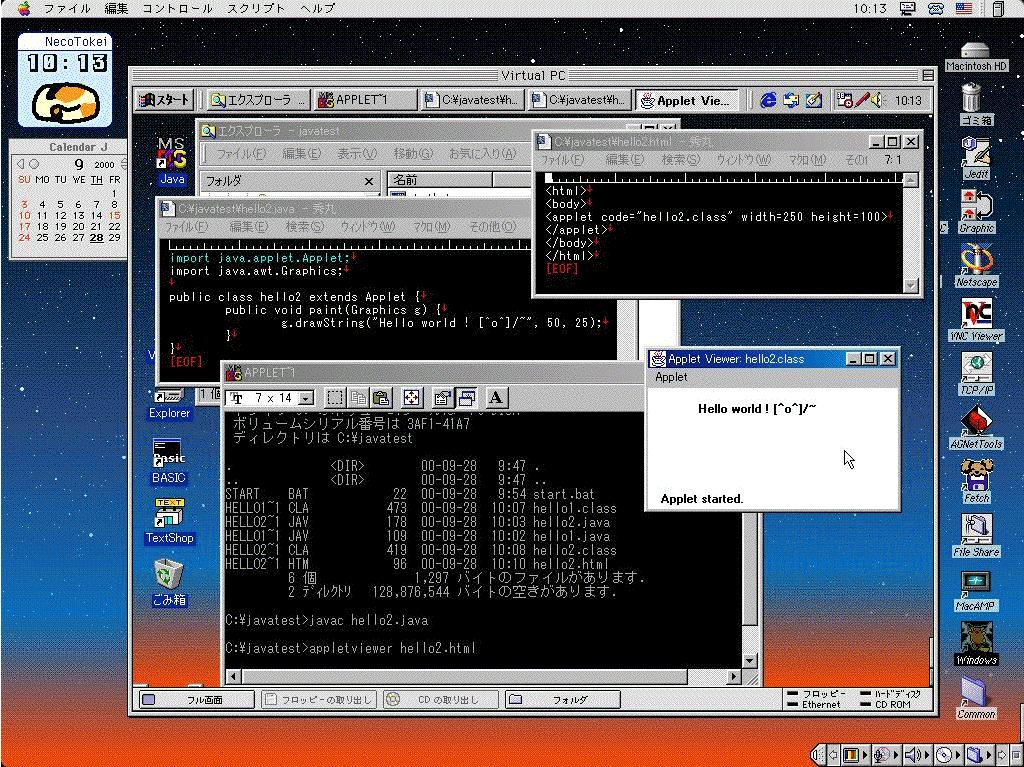Open the ファイル menu in Mac menu bar
1024x767 pixels.
[67, 8]
